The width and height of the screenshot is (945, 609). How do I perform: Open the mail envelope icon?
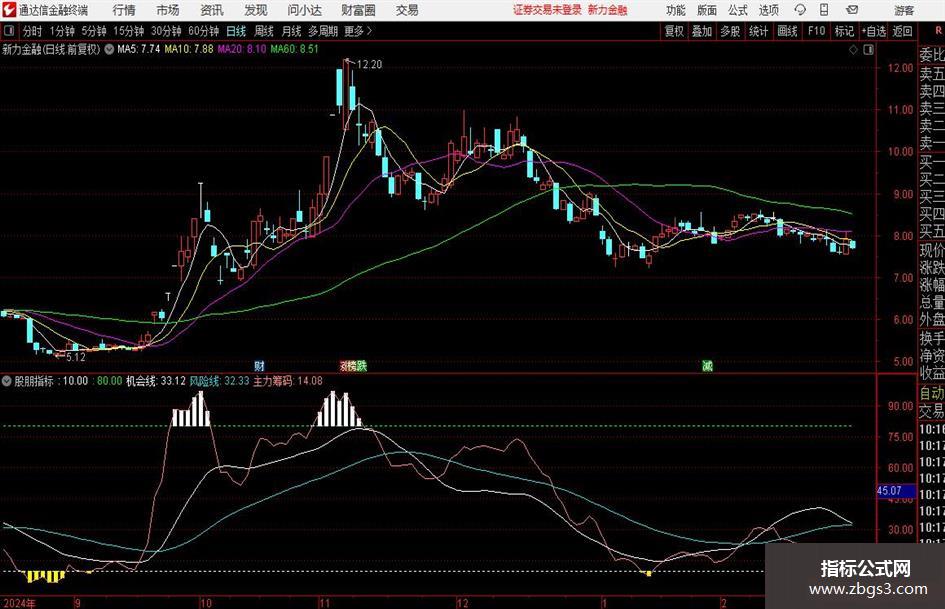tap(852, 10)
